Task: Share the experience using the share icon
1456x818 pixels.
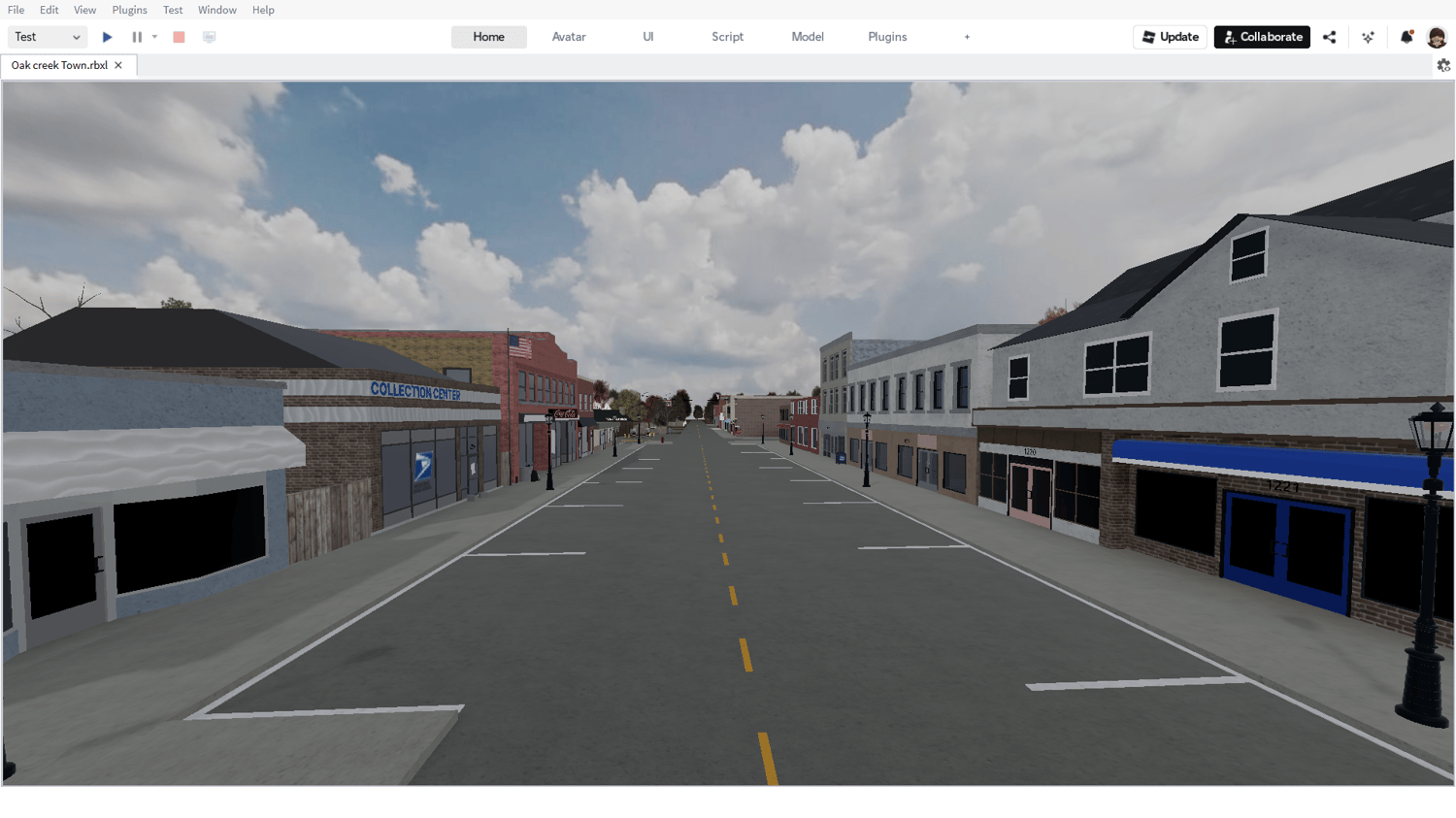Action: pos(1330,36)
